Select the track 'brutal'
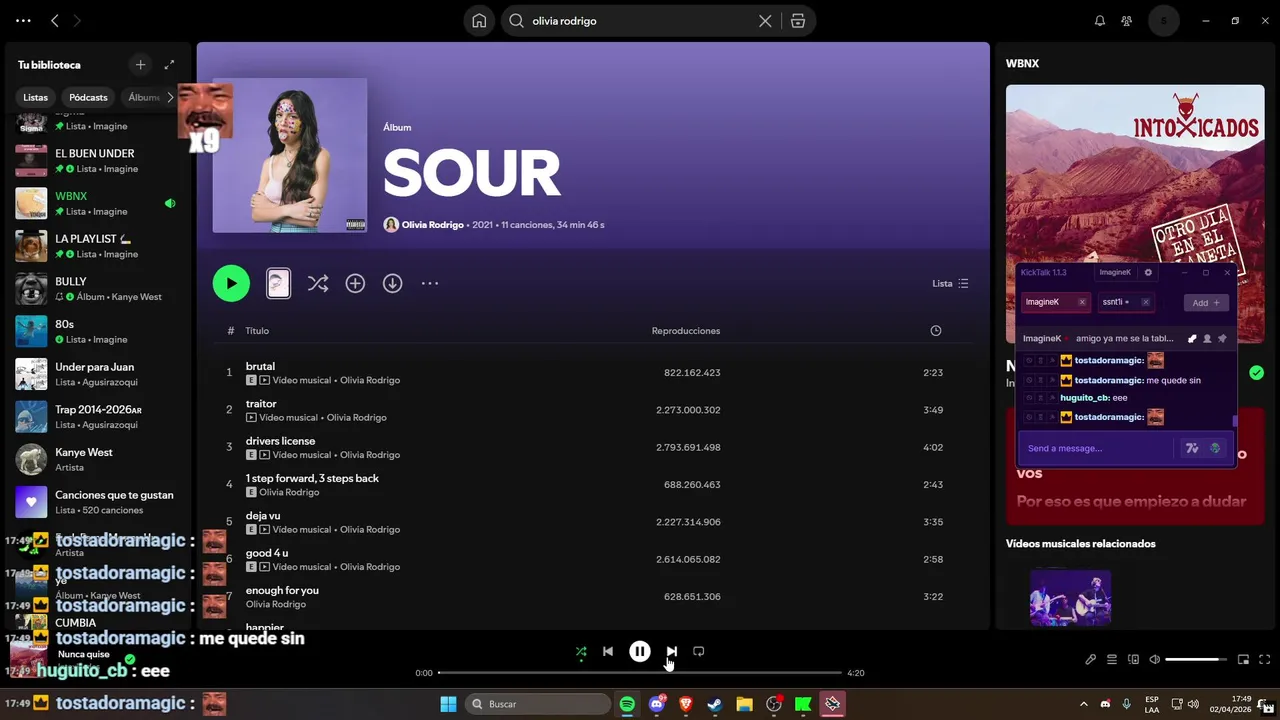The image size is (1280, 720). (260, 366)
